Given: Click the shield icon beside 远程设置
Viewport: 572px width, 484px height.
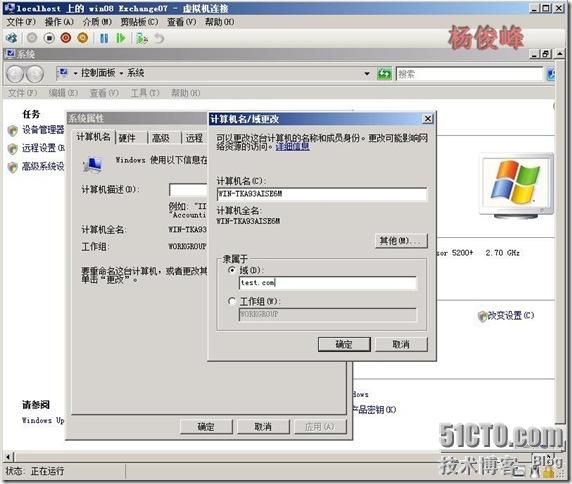Looking at the screenshot, I should tap(13, 149).
